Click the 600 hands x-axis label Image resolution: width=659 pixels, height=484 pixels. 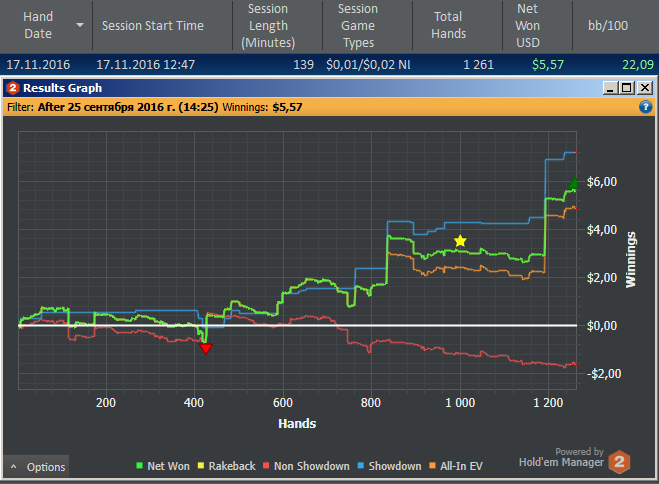point(283,403)
